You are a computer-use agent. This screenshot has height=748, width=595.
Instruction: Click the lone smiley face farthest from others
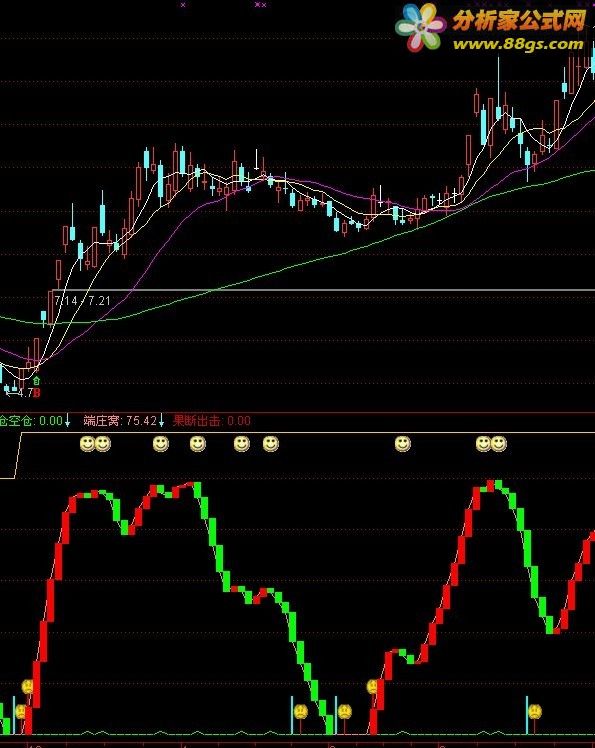(x=403, y=444)
